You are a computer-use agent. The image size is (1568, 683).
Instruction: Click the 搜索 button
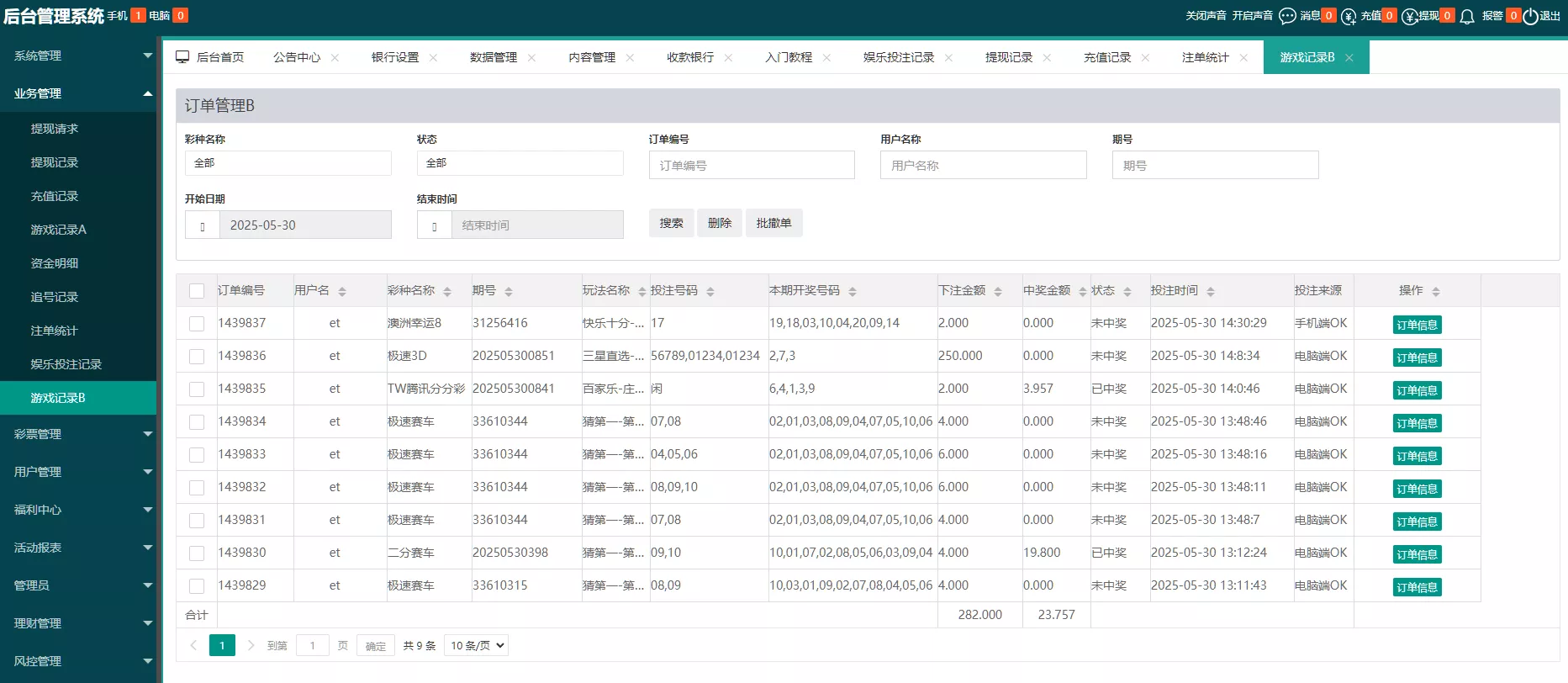pyautogui.click(x=671, y=223)
